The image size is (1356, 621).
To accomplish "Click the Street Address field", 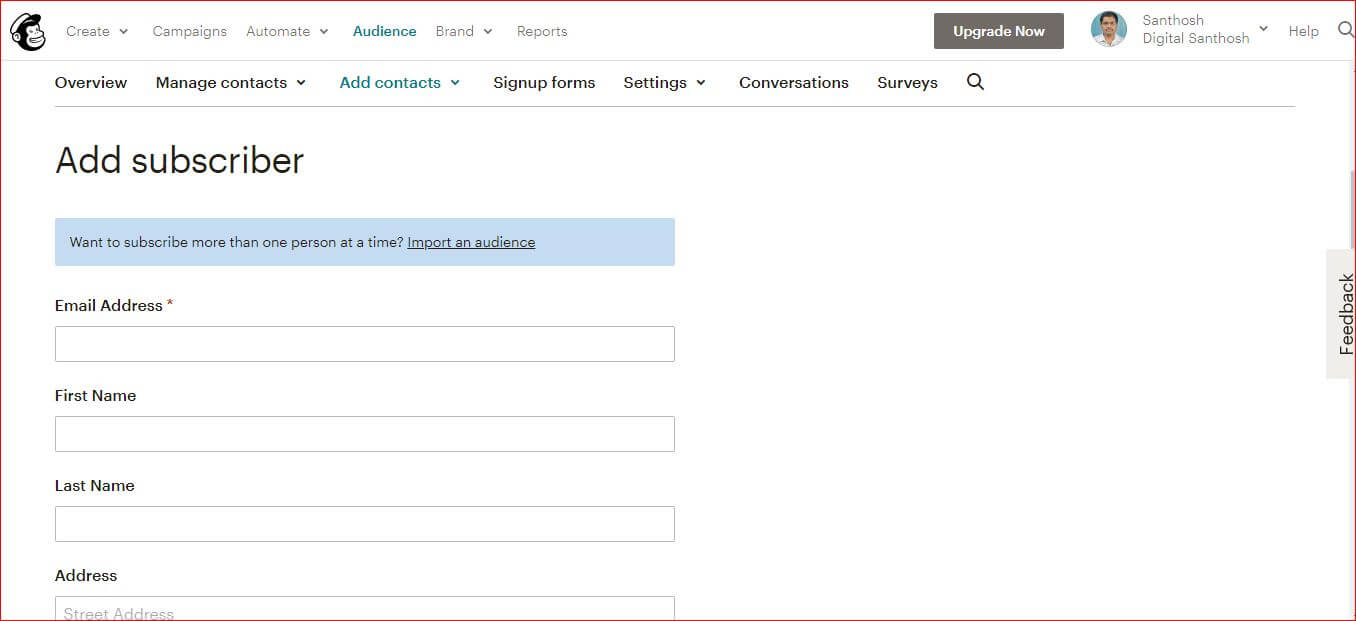I will click(x=365, y=609).
